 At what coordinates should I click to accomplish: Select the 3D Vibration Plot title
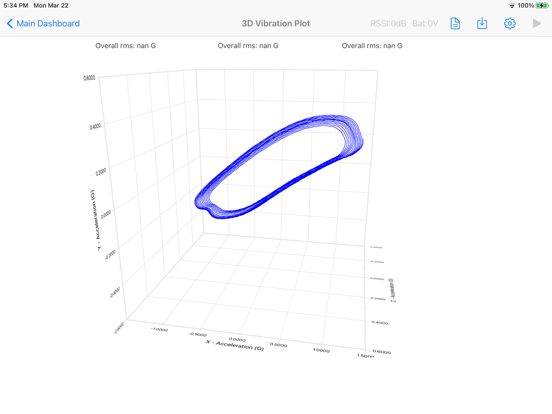pyautogui.click(x=276, y=24)
